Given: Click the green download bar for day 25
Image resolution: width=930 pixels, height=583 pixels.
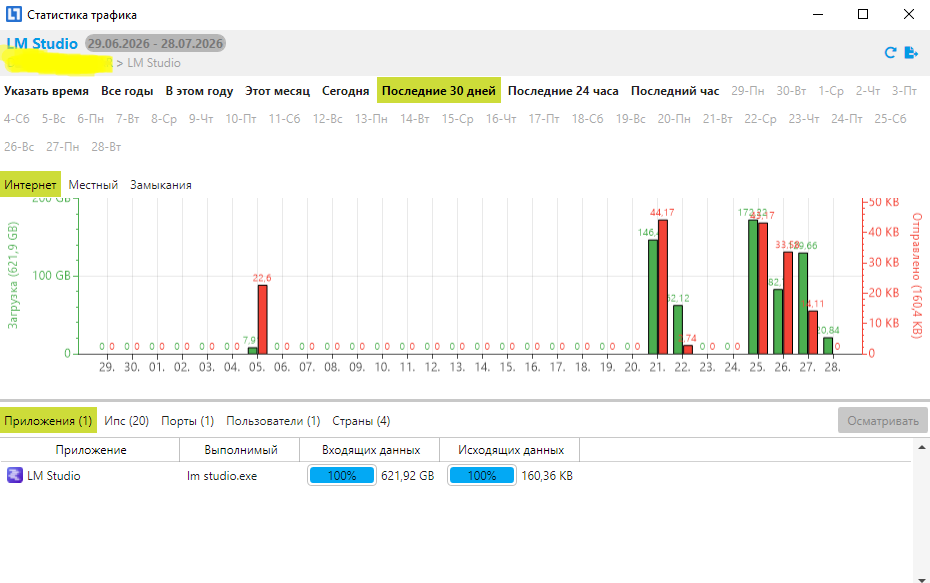Looking at the screenshot, I should [x=753, y=287].
